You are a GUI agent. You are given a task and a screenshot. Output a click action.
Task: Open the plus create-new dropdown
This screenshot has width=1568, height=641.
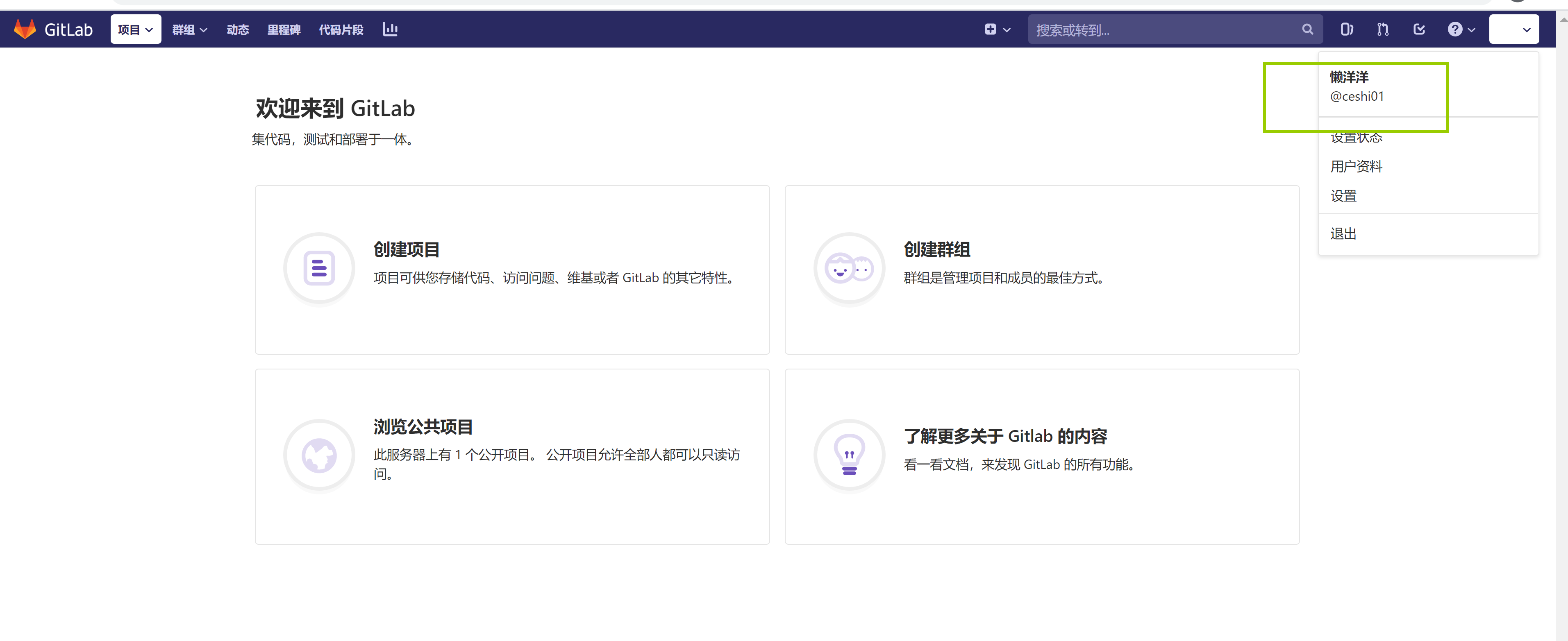tap(998, 29)
